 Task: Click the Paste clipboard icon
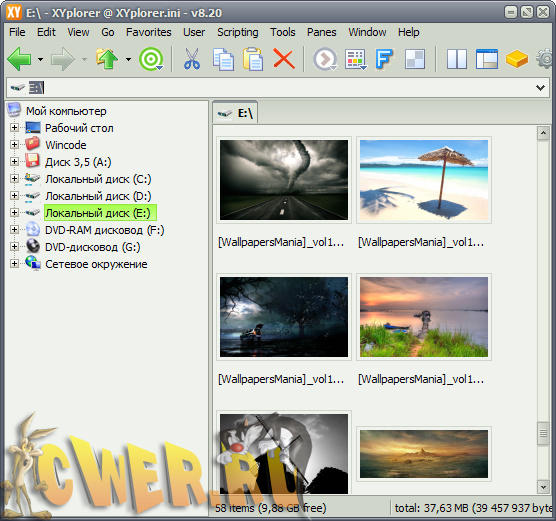click(x=253, y=59)
